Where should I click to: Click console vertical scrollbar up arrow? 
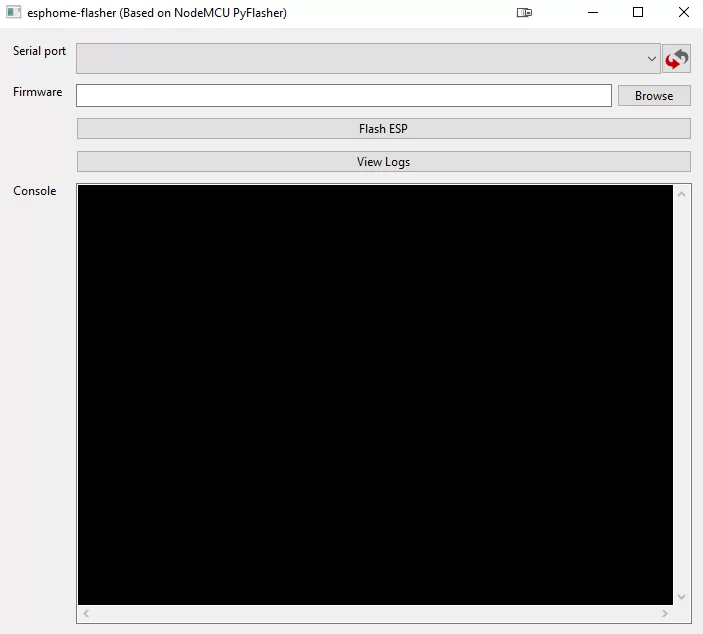682,194
